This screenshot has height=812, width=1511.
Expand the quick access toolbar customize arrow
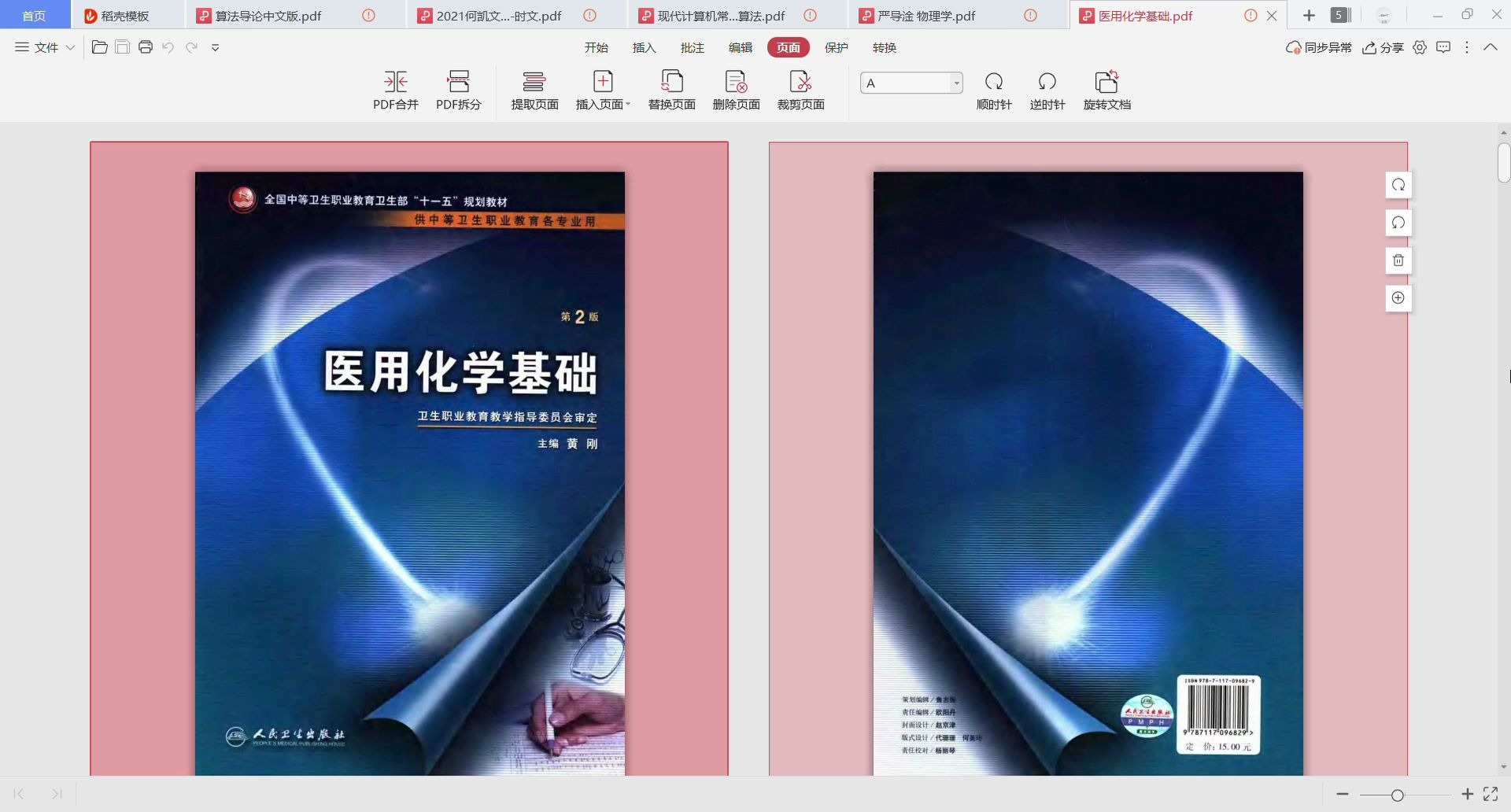pos(215,47)
